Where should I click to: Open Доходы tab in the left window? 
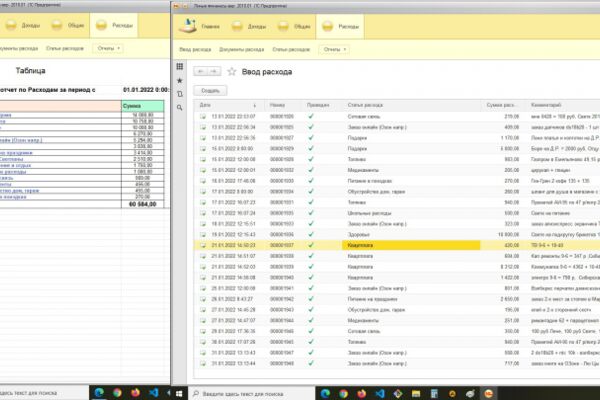pos(23,25)
